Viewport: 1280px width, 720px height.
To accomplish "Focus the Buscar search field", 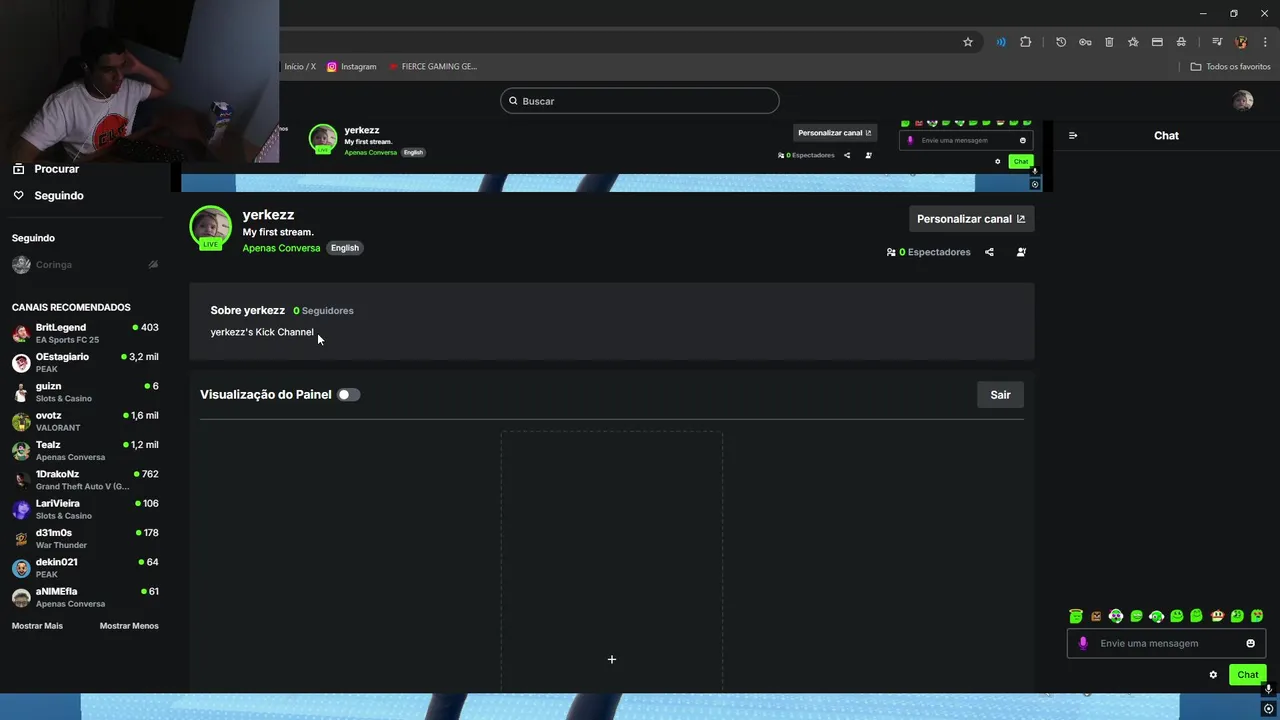I will coord(640,101).
